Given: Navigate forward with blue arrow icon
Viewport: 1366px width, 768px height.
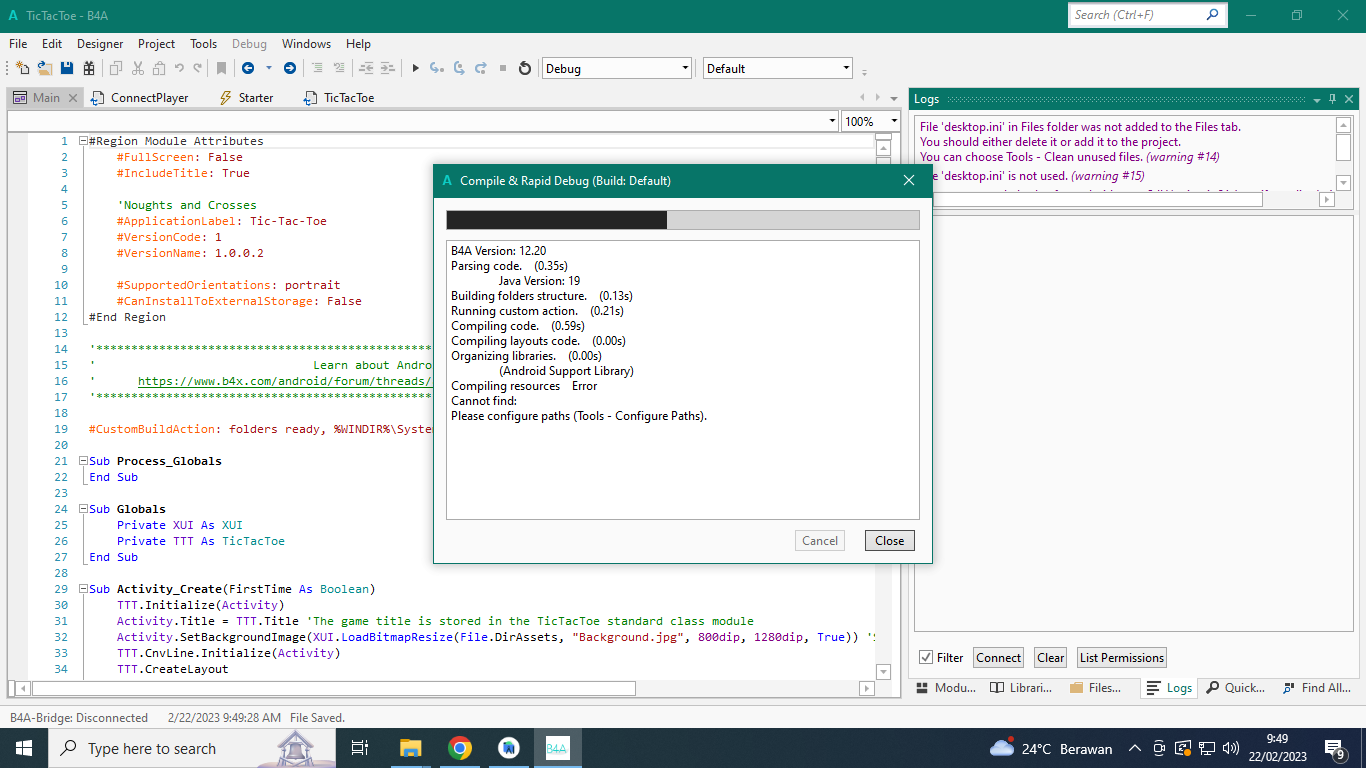Looking at the screenshot, I should coord(290,68).
